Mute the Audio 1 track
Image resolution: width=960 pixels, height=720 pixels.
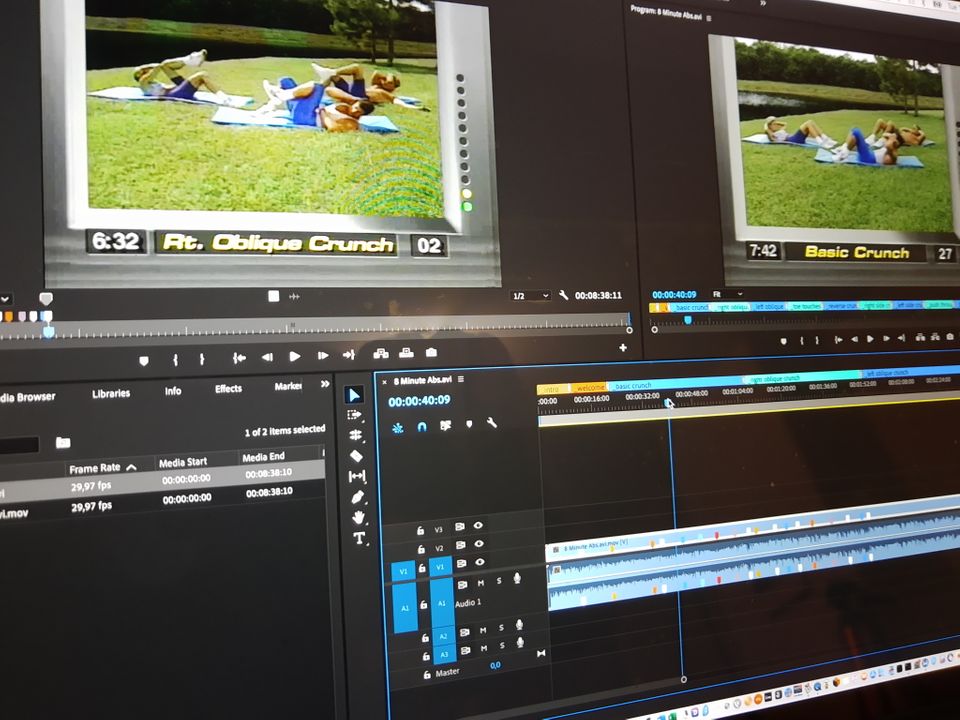coord(481,583)
